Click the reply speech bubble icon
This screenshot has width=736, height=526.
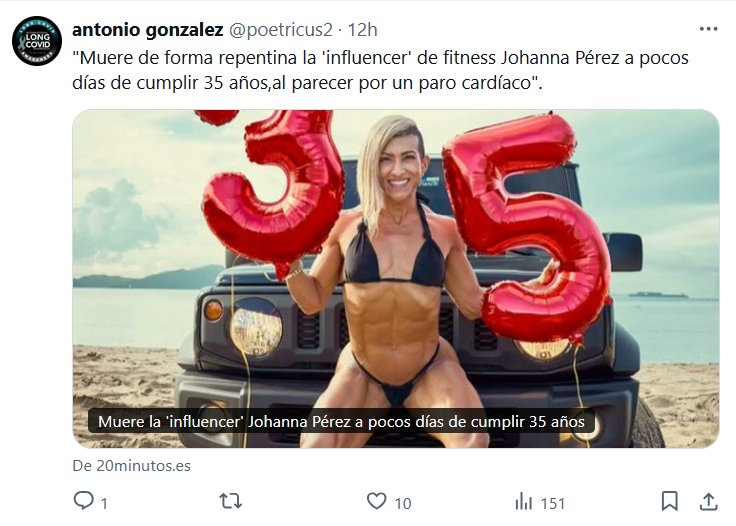point(84,501)
